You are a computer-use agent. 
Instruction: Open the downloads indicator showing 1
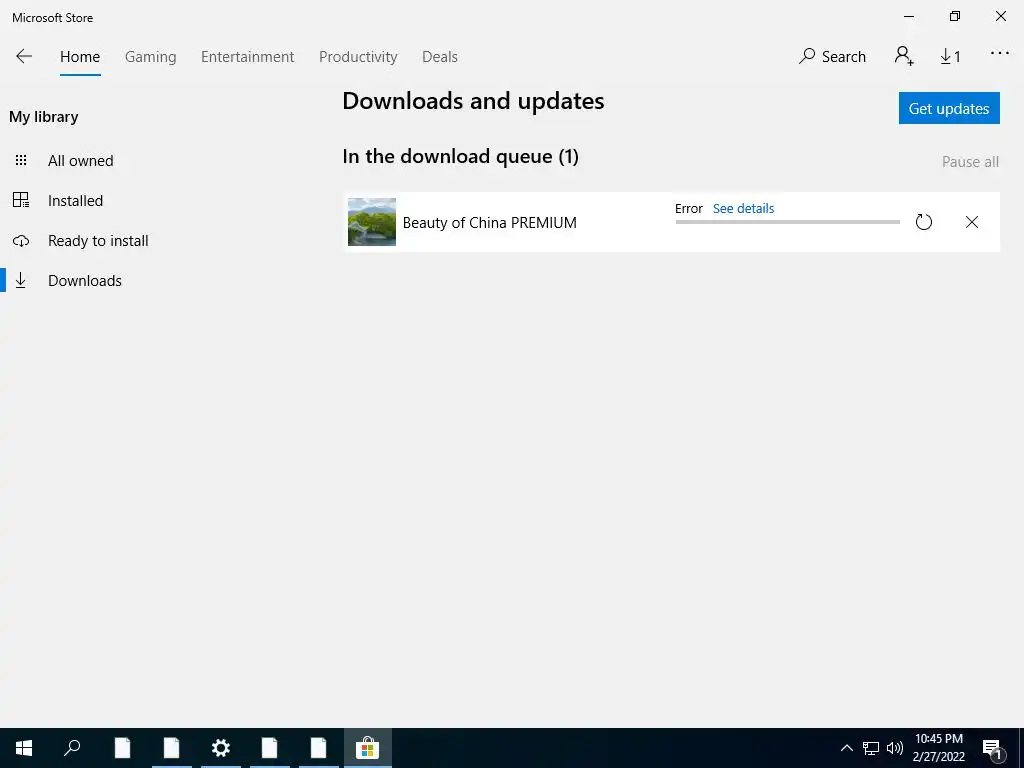(x=950, y=57)
